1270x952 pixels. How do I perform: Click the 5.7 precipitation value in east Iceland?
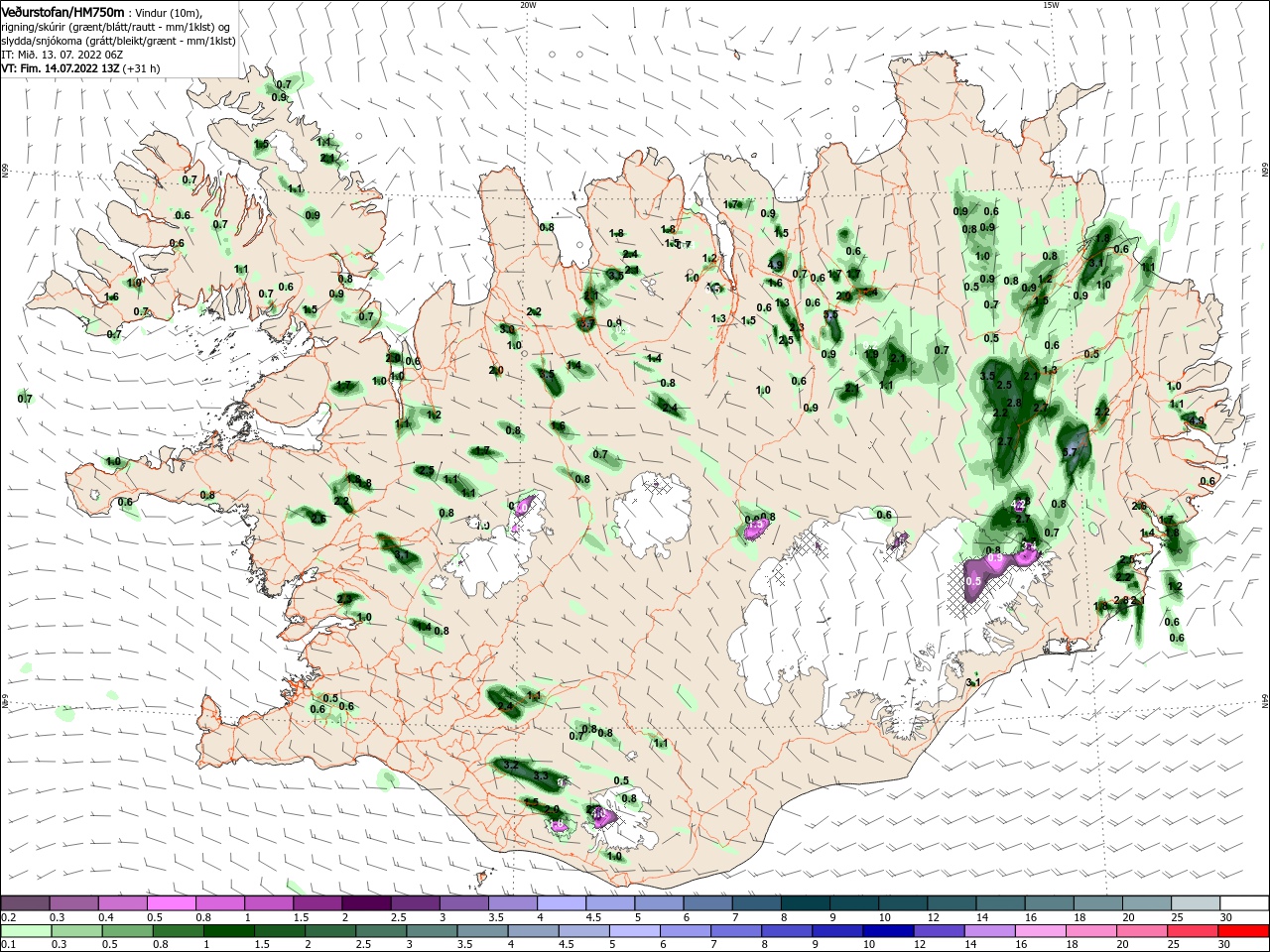1070,452
